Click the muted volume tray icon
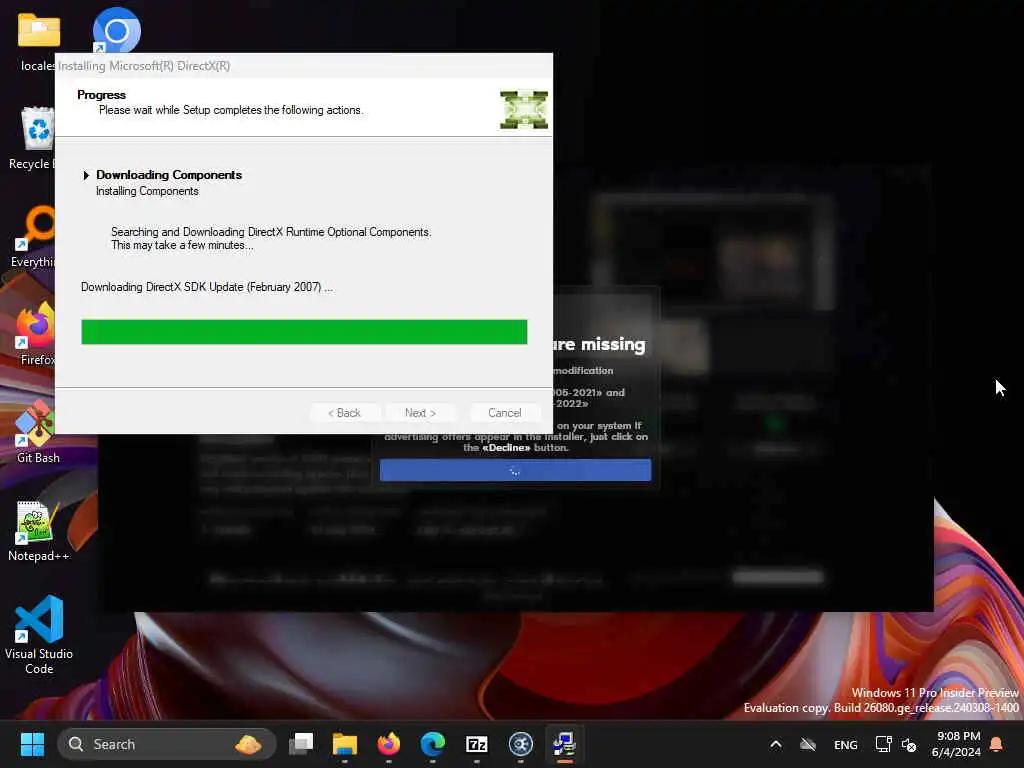This screenshot has width=1024, height=768. click(x=908, y=744)
